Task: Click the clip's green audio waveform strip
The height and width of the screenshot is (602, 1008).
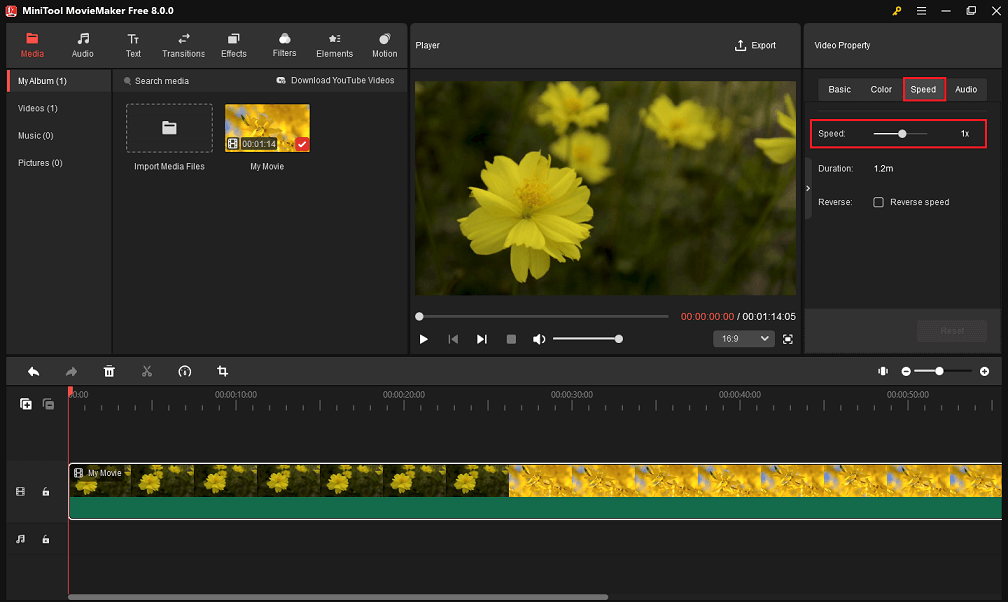Action: (x=535, y=507)
